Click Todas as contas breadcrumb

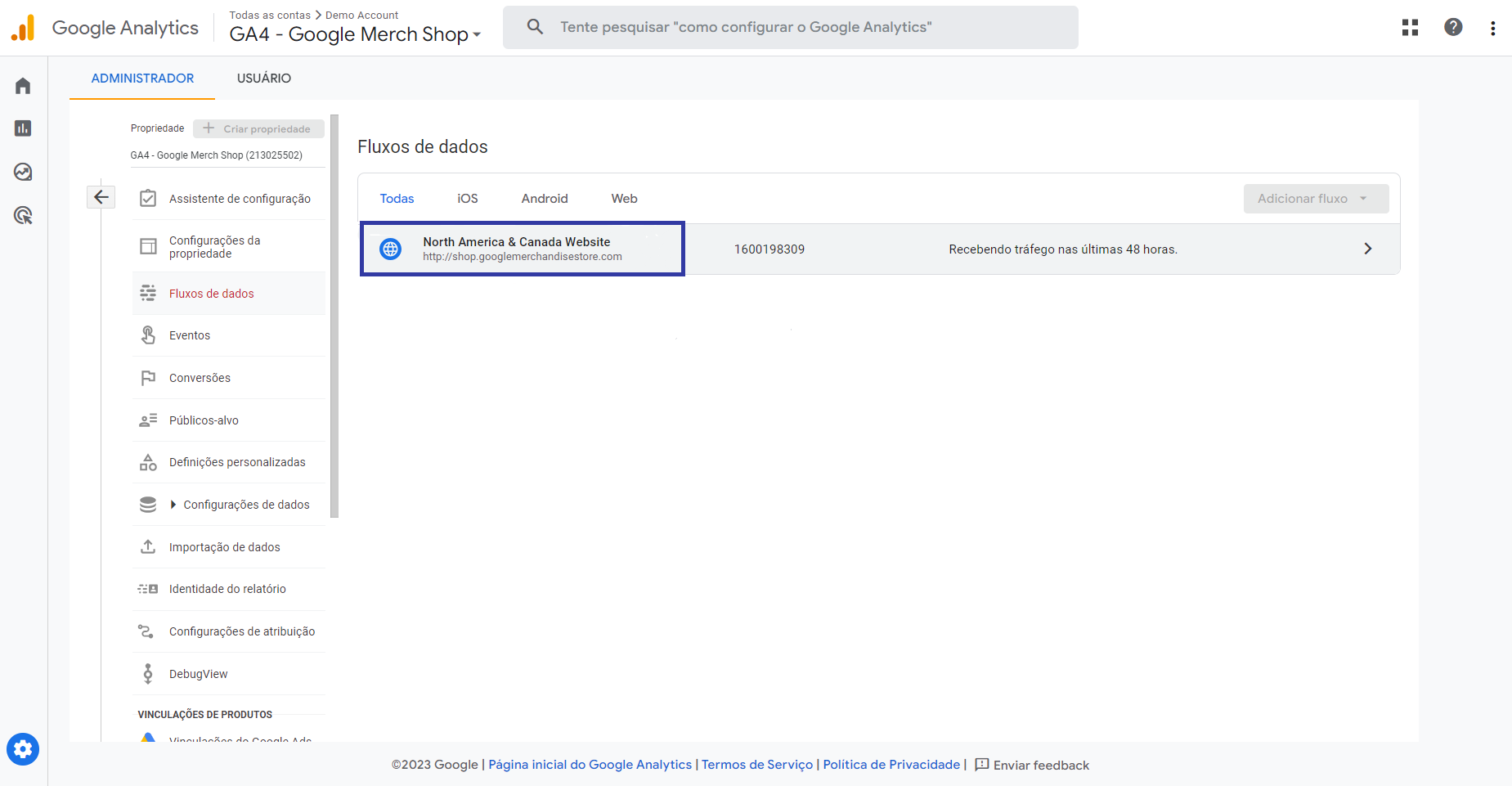[x=270, y=15]
